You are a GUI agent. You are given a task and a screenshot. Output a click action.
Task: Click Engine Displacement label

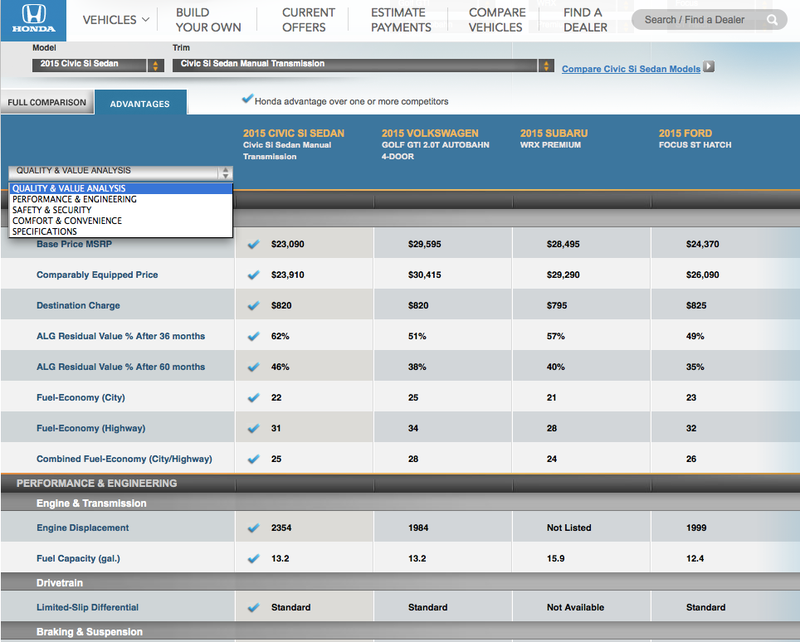tap(83, 528)
